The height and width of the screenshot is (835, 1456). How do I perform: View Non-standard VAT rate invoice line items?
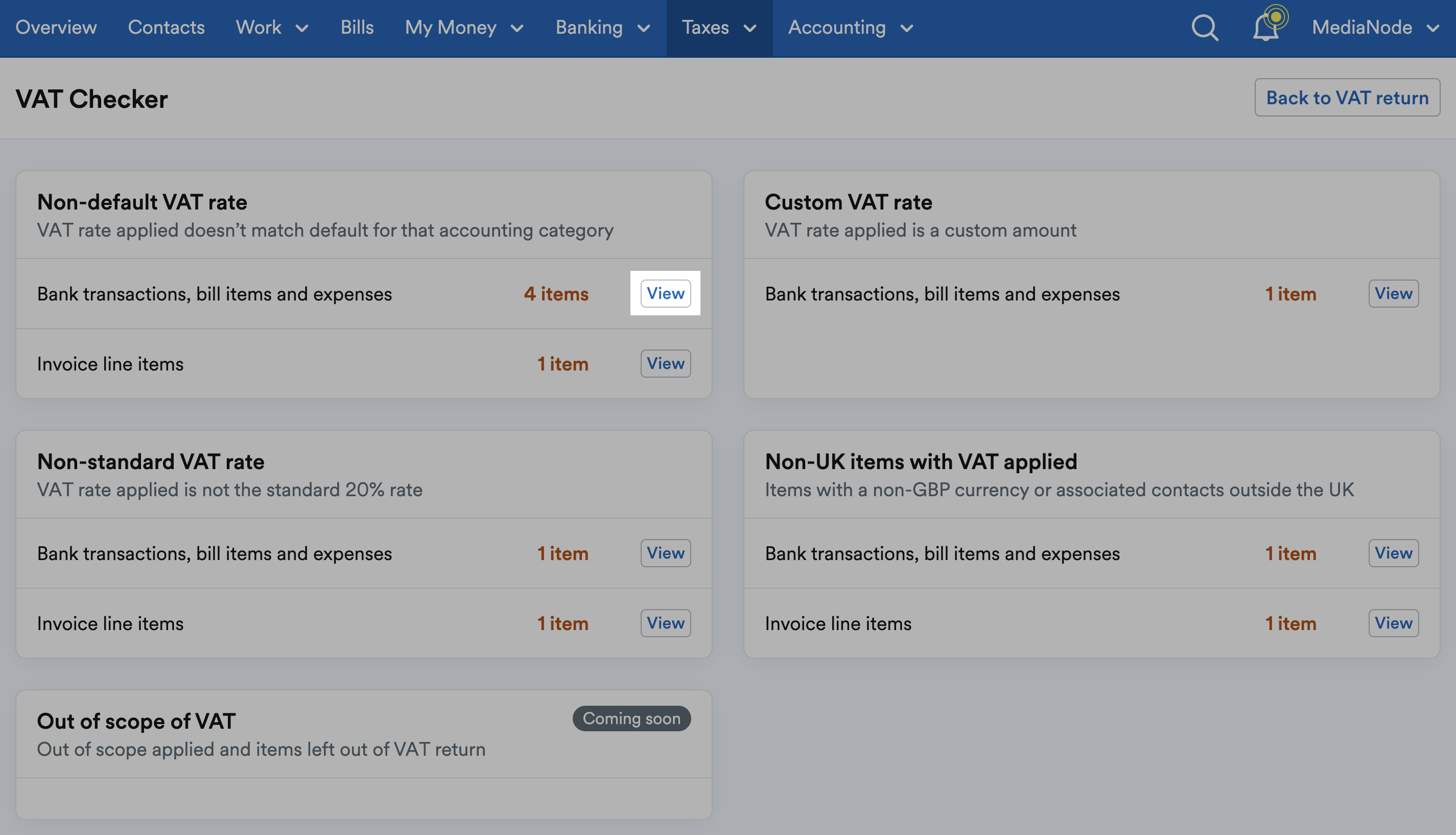point(666,623)
